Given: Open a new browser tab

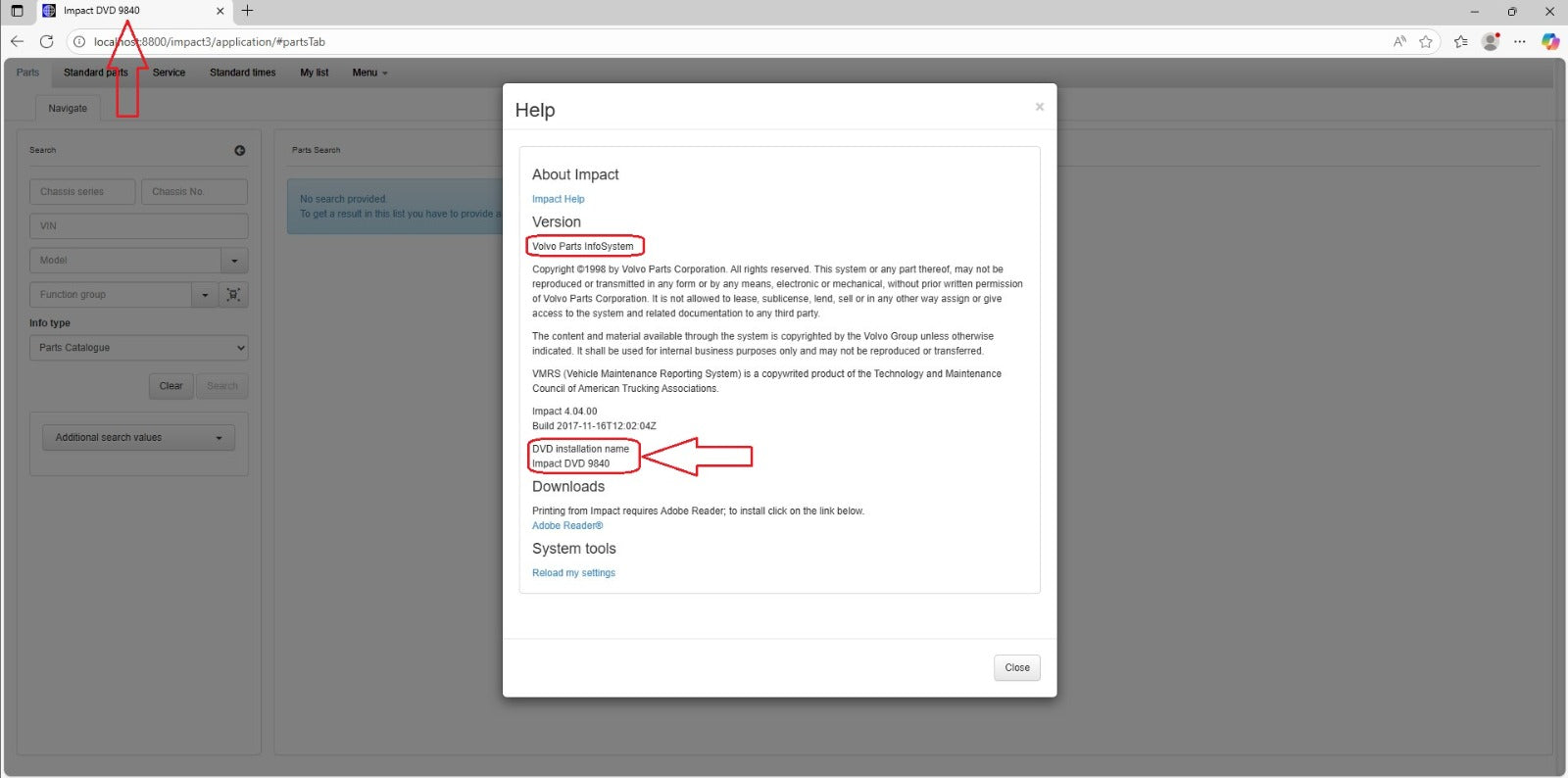Looking at the screenshot, I should click(247, 11).
